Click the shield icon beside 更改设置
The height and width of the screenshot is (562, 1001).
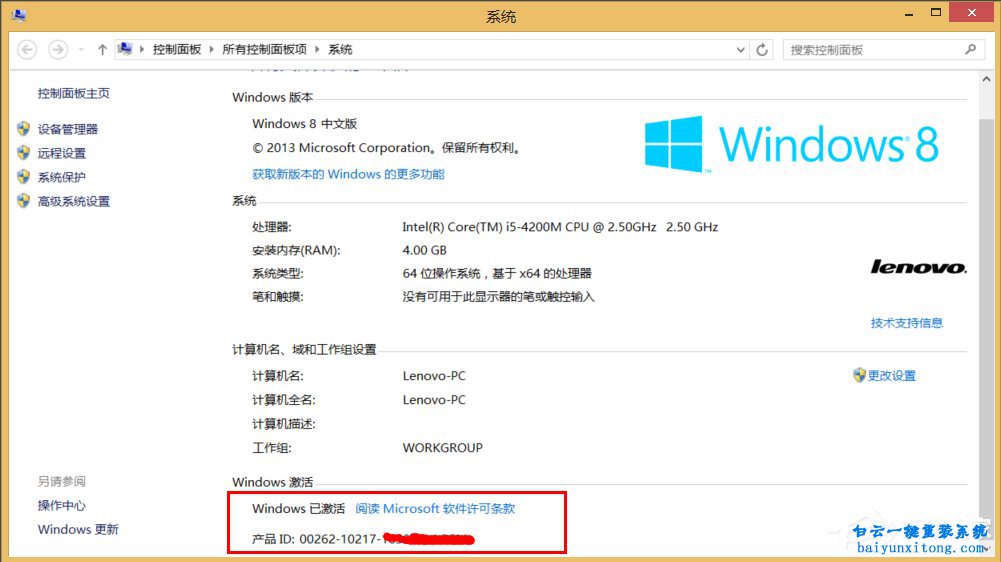[x=859, y=375]
